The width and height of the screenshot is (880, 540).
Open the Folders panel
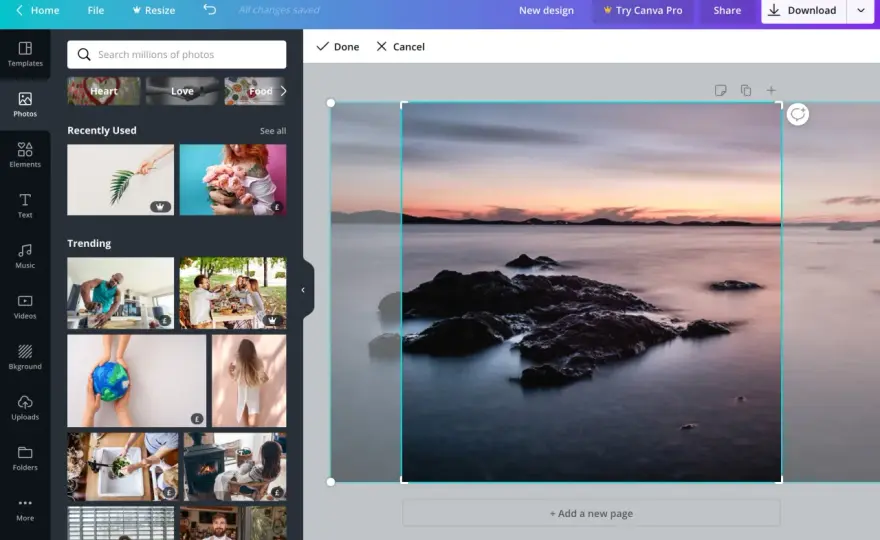click(25, 458)
